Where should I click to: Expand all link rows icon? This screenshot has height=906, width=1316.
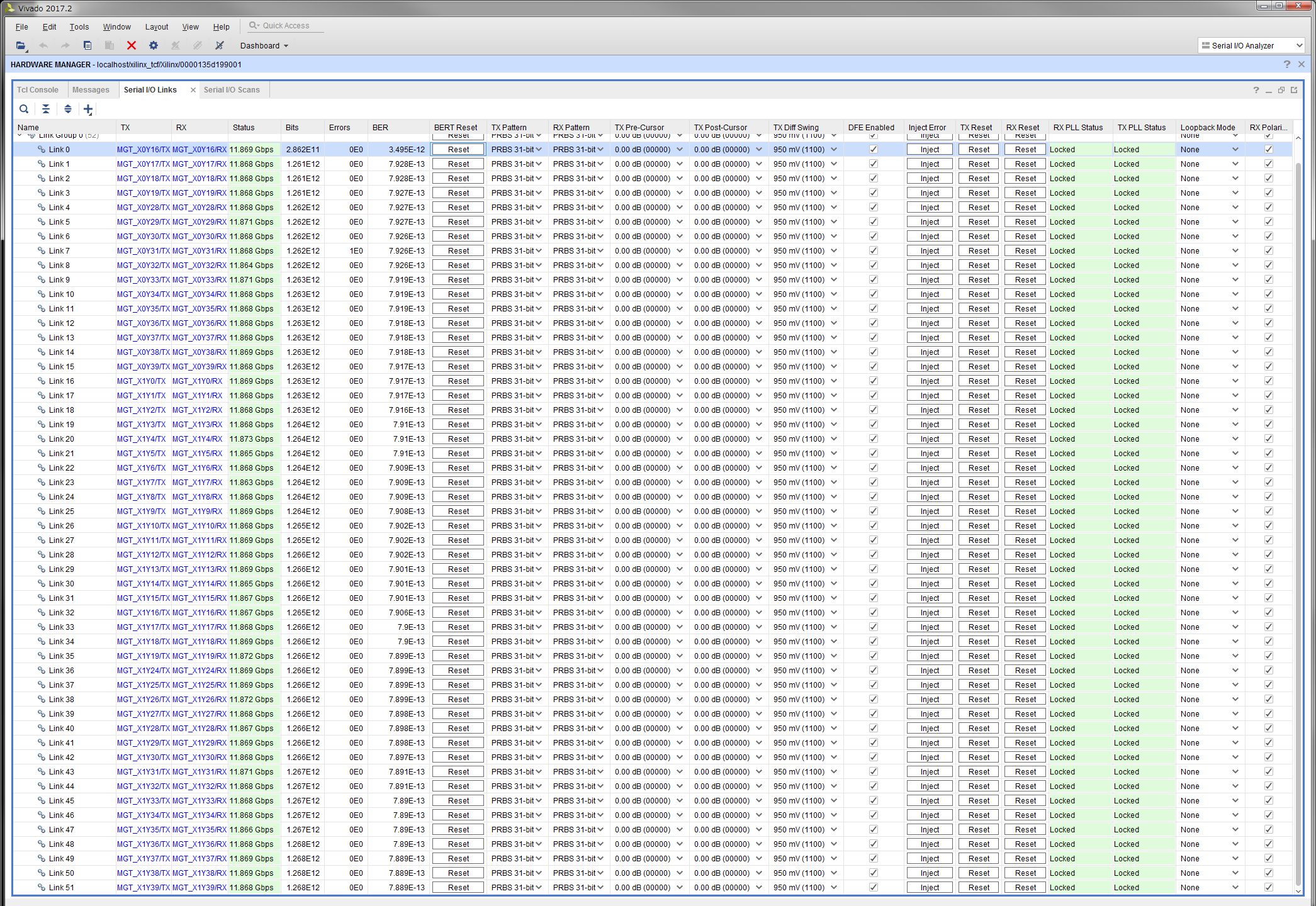tap(68, 109)
